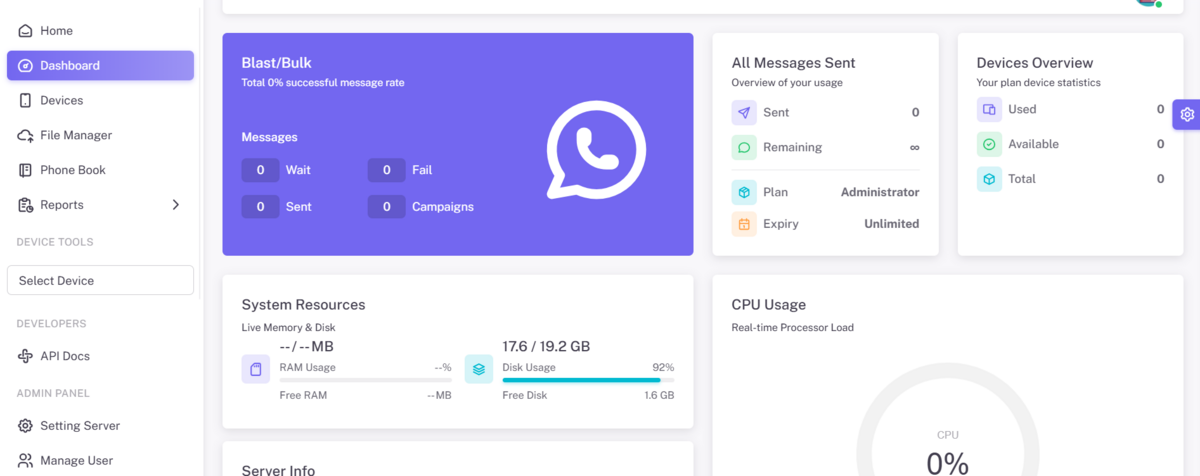This screenshot has height=476, width=1200.
Task: Click the Used devices icon
Action: (989, 110)
